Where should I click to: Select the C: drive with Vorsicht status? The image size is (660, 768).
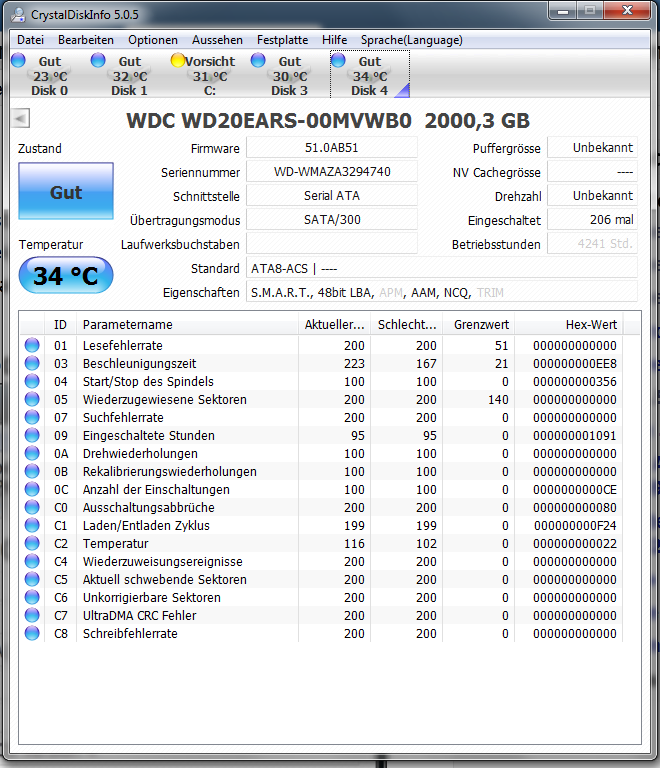210,75
